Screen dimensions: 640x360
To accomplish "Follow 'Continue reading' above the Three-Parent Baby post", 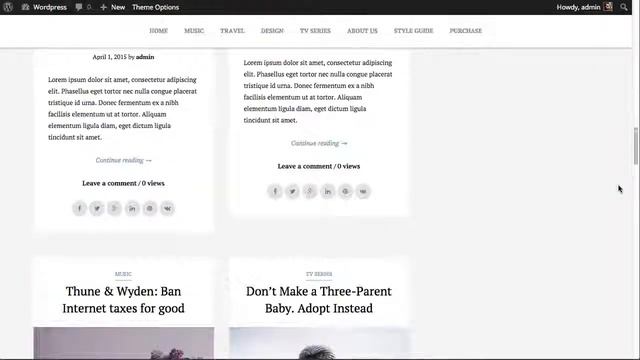I will coord(319,143).
